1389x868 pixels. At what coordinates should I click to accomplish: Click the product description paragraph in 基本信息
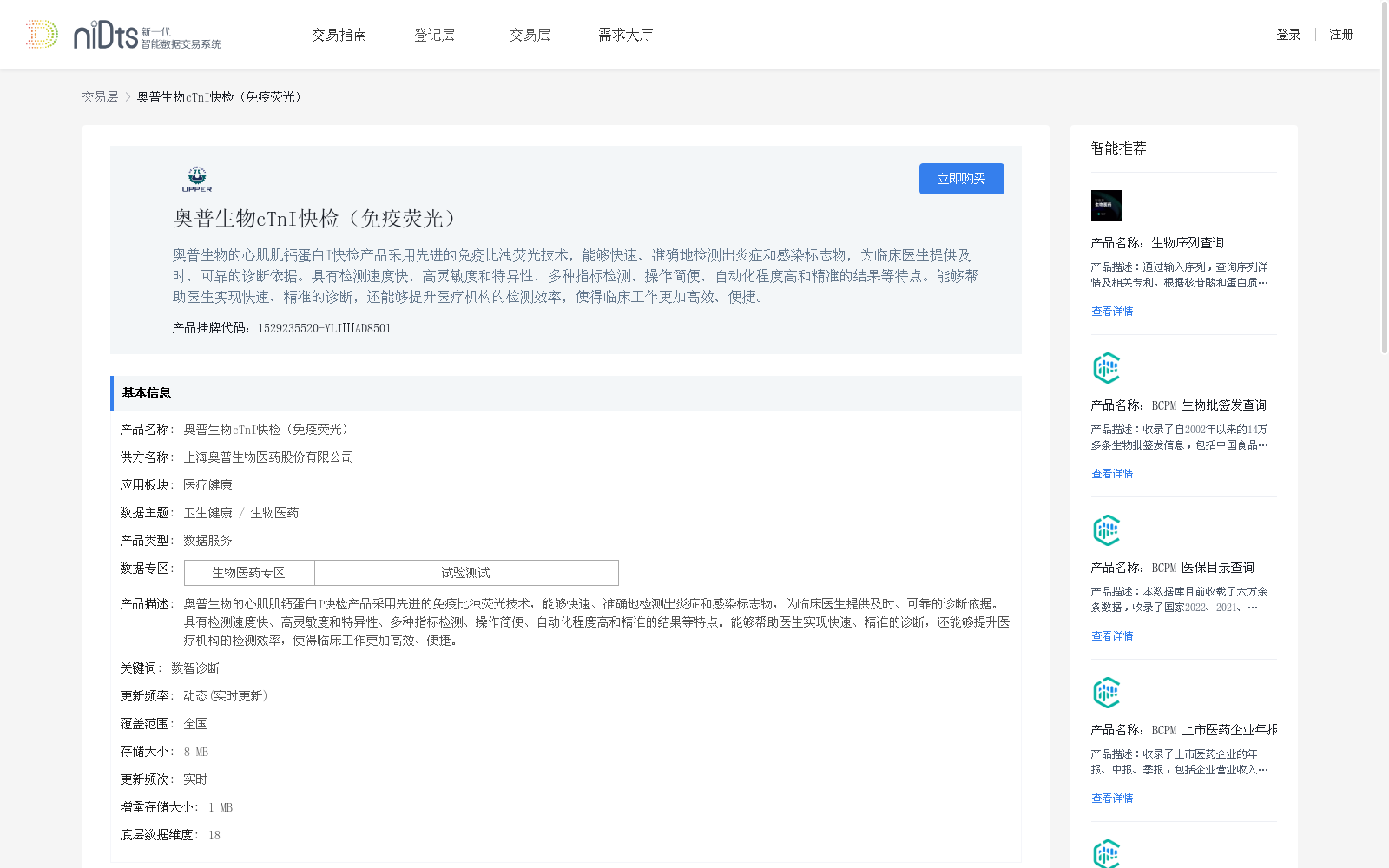tap(596, 622)
